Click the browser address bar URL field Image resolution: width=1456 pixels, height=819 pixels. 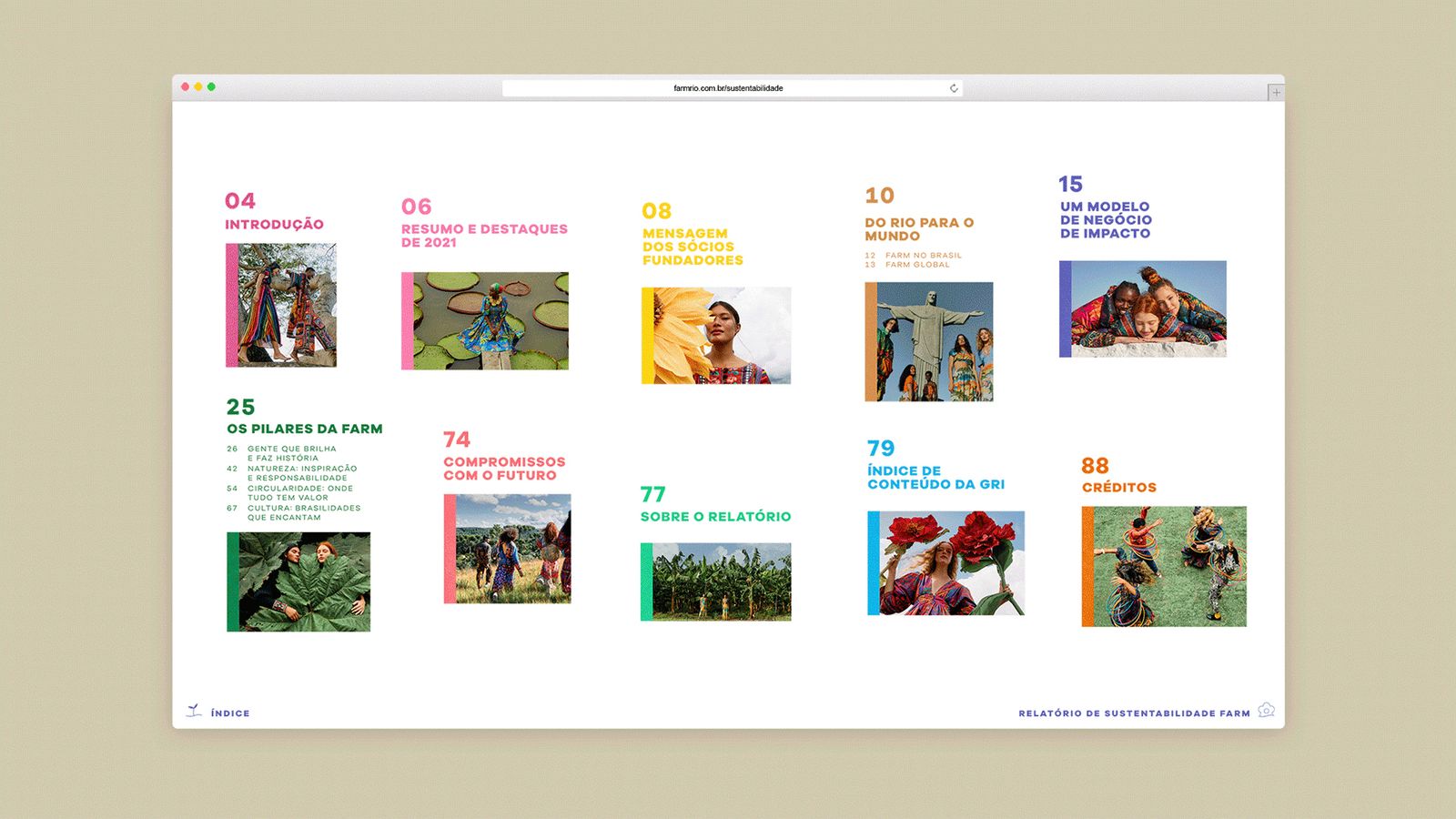(x=733, y=88)
